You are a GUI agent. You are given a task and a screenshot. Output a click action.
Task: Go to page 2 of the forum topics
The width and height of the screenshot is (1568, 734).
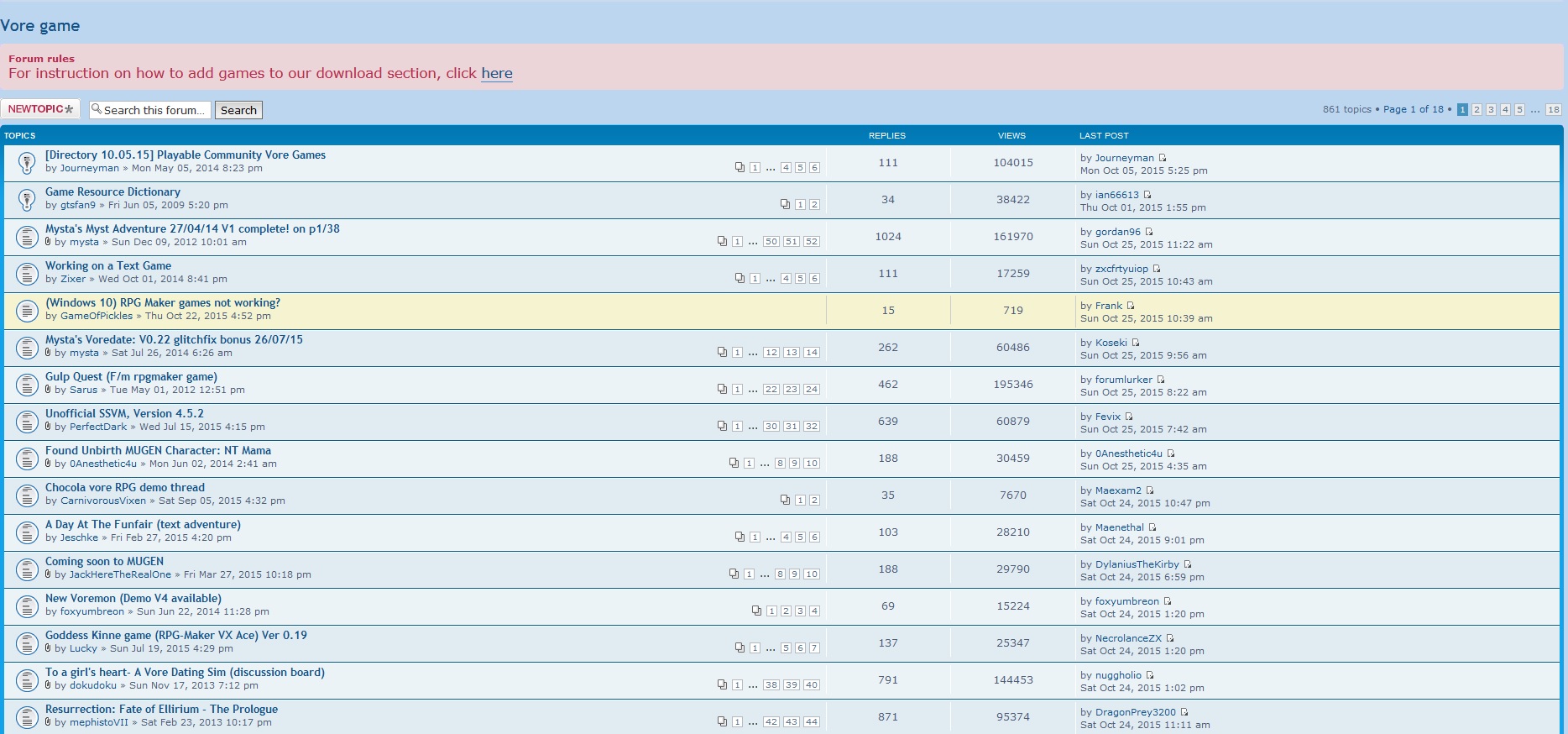coord(1477,109)
